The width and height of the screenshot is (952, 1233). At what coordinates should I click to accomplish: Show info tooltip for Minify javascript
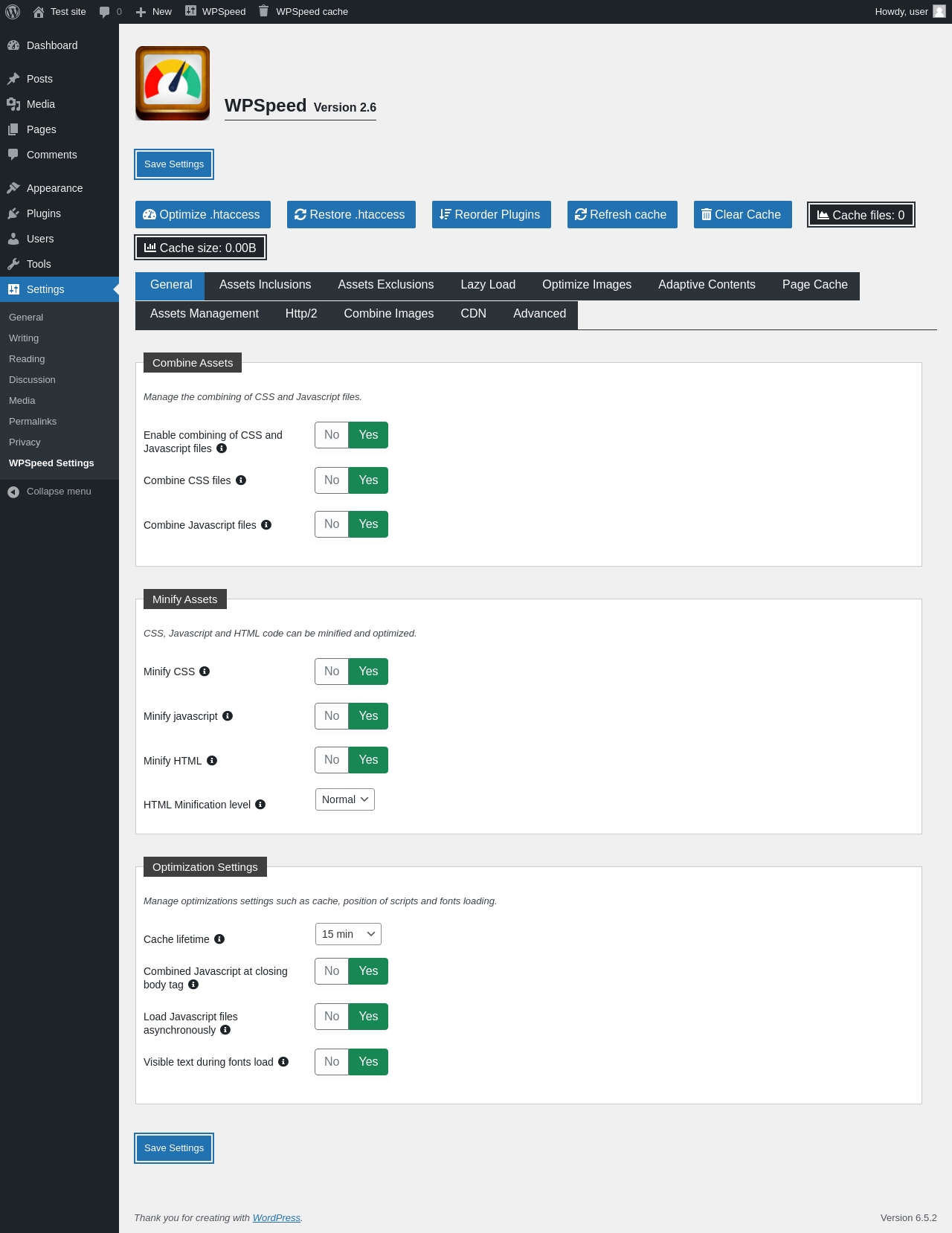coord(228,716)
